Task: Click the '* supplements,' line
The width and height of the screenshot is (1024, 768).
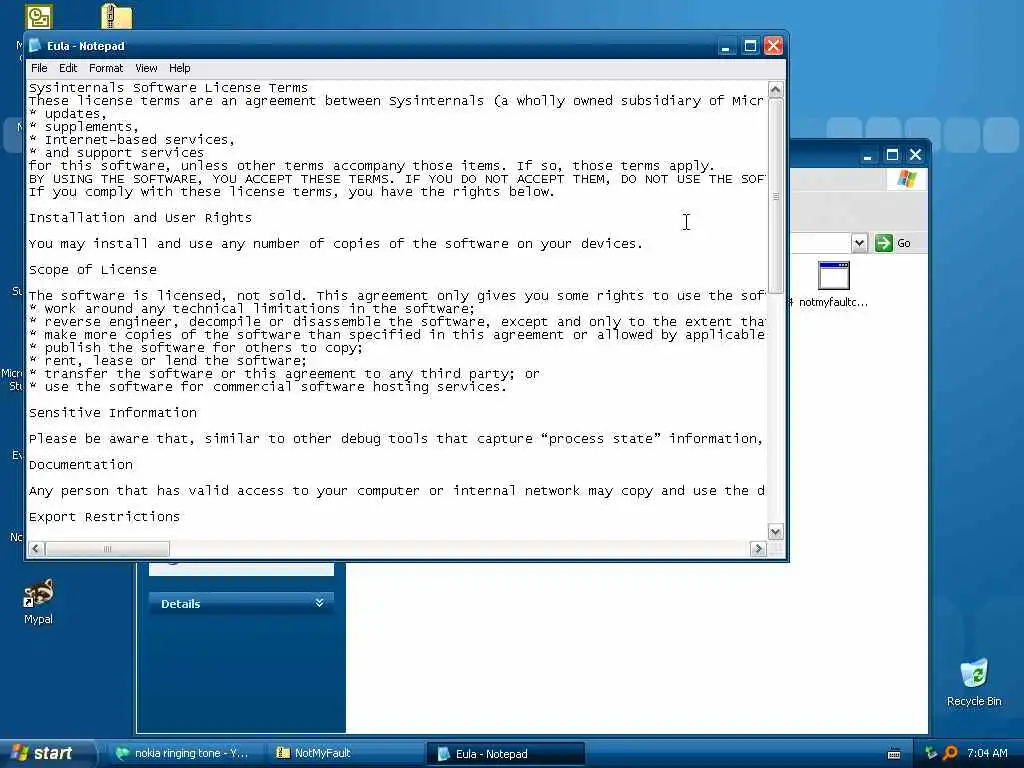Action: coord(84,127)
